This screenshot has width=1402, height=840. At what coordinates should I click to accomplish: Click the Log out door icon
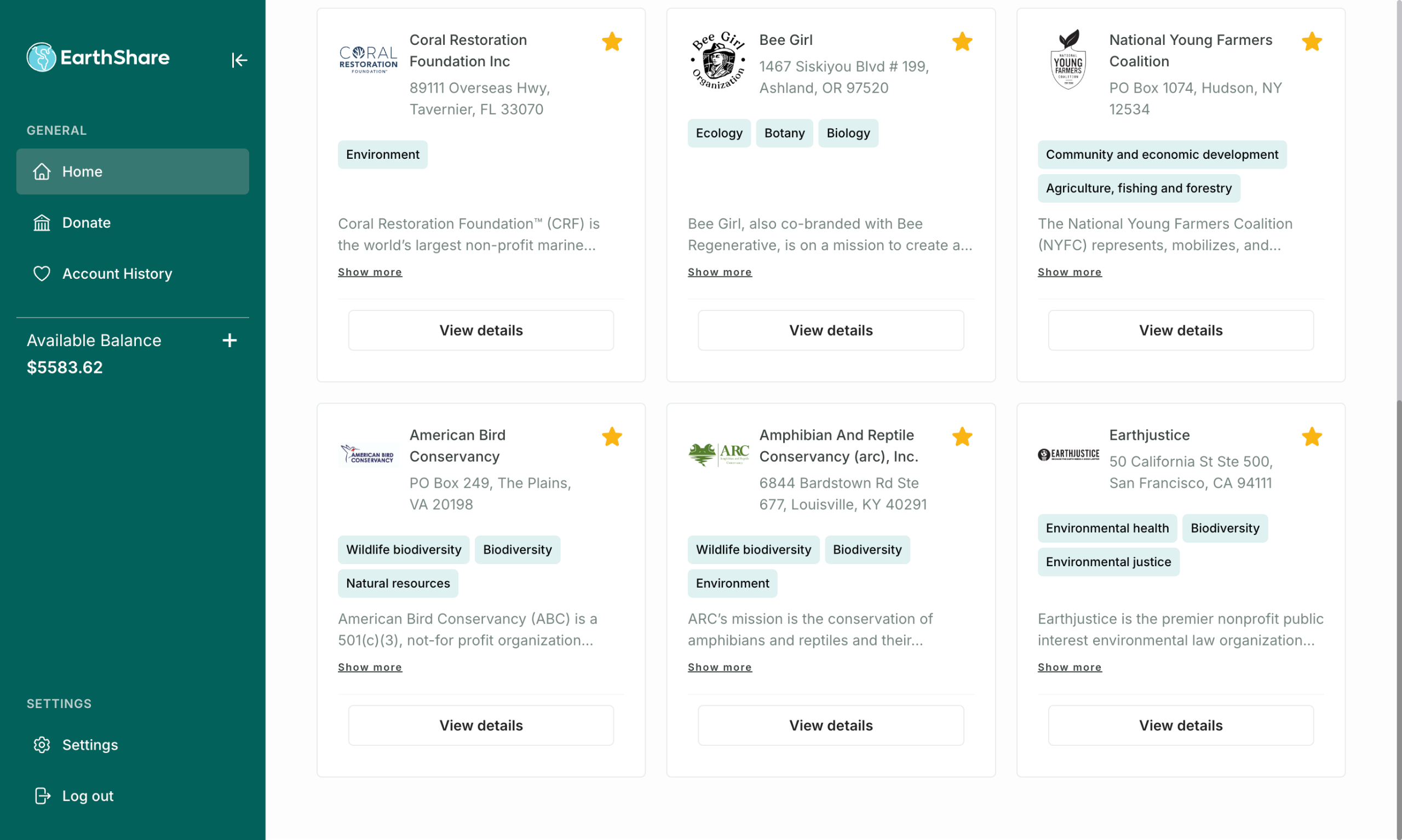coord(43,795)
